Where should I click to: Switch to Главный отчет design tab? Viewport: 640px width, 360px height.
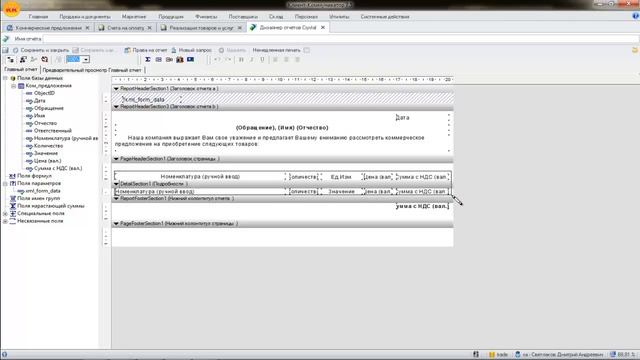20,70
